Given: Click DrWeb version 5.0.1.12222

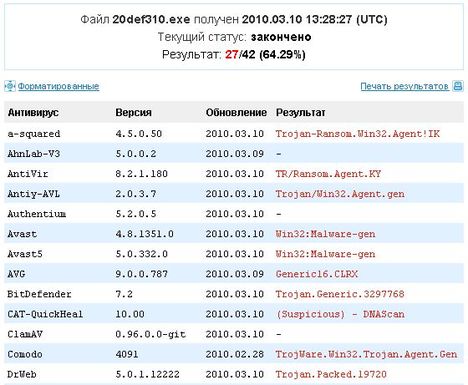Looking at the screenshot, I should pyautogui.click(x=147, y=374).
